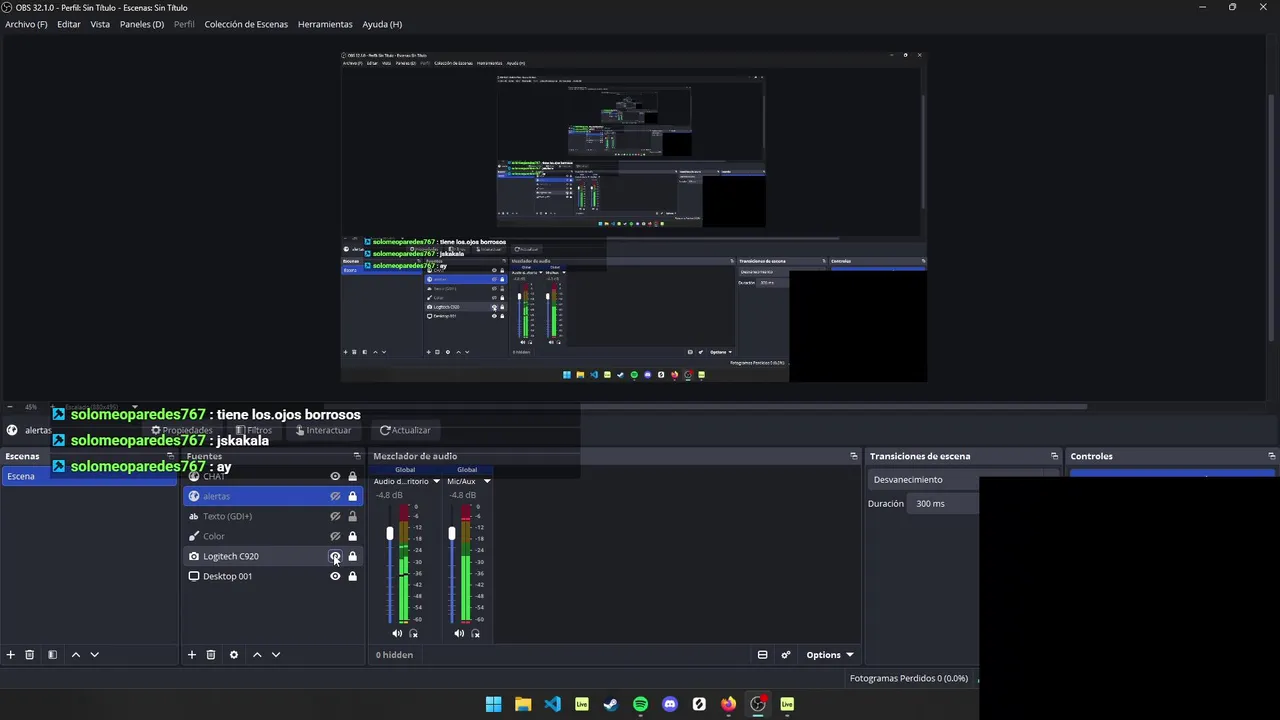Add a new source with the plus icon
Image resolution: width=1280 pixels, height=720 pixels.
192,655
